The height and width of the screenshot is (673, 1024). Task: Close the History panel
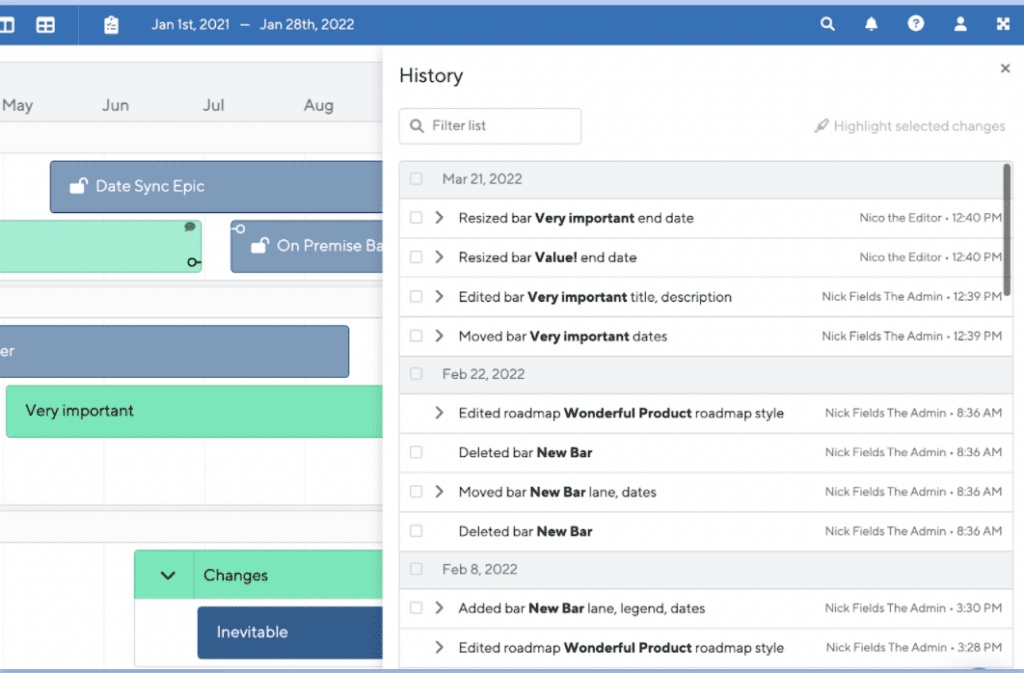point(1005,69)
